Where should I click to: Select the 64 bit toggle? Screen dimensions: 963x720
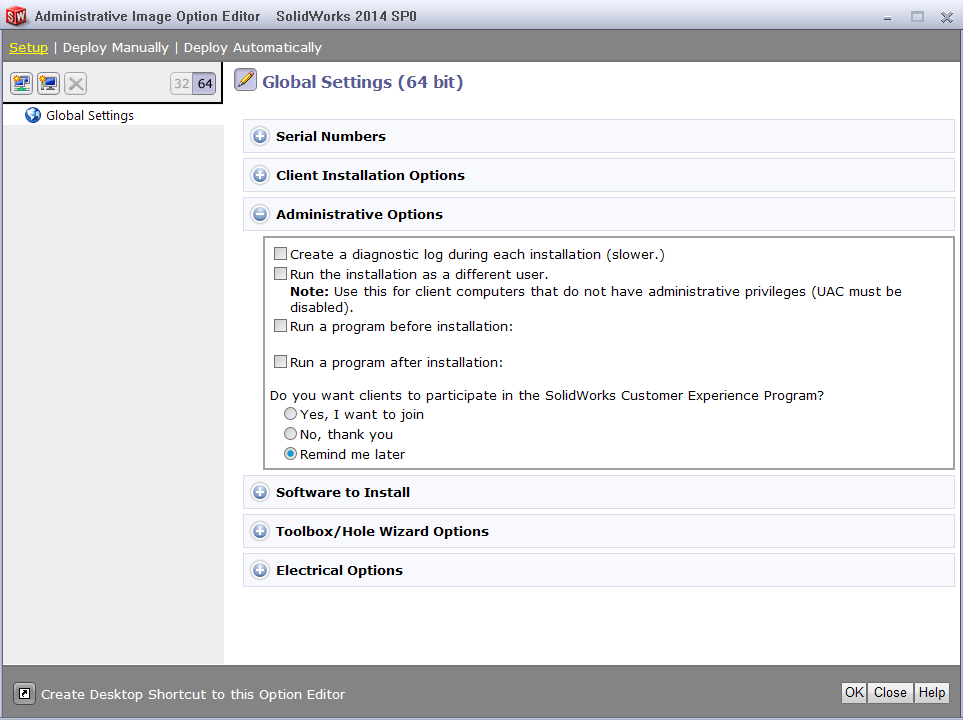205,84
